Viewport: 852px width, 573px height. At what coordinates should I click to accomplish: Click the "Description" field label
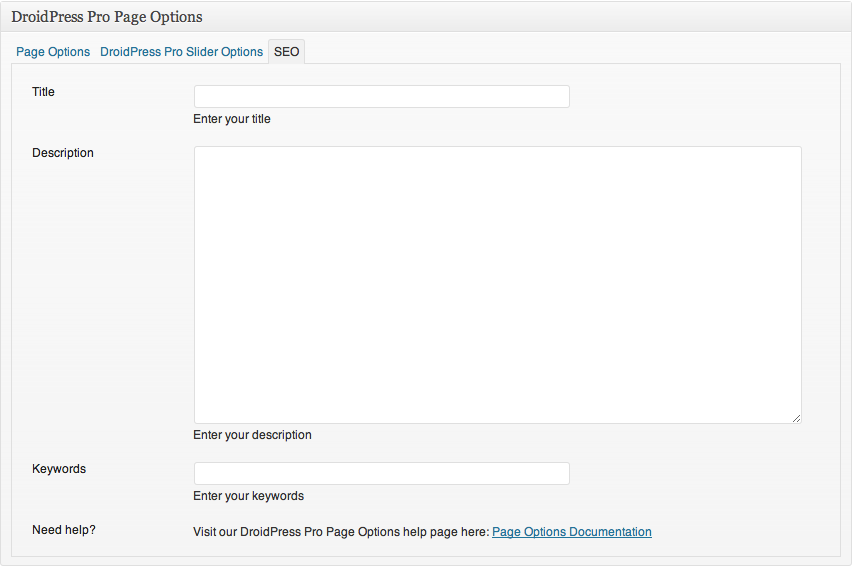[62, 153]
